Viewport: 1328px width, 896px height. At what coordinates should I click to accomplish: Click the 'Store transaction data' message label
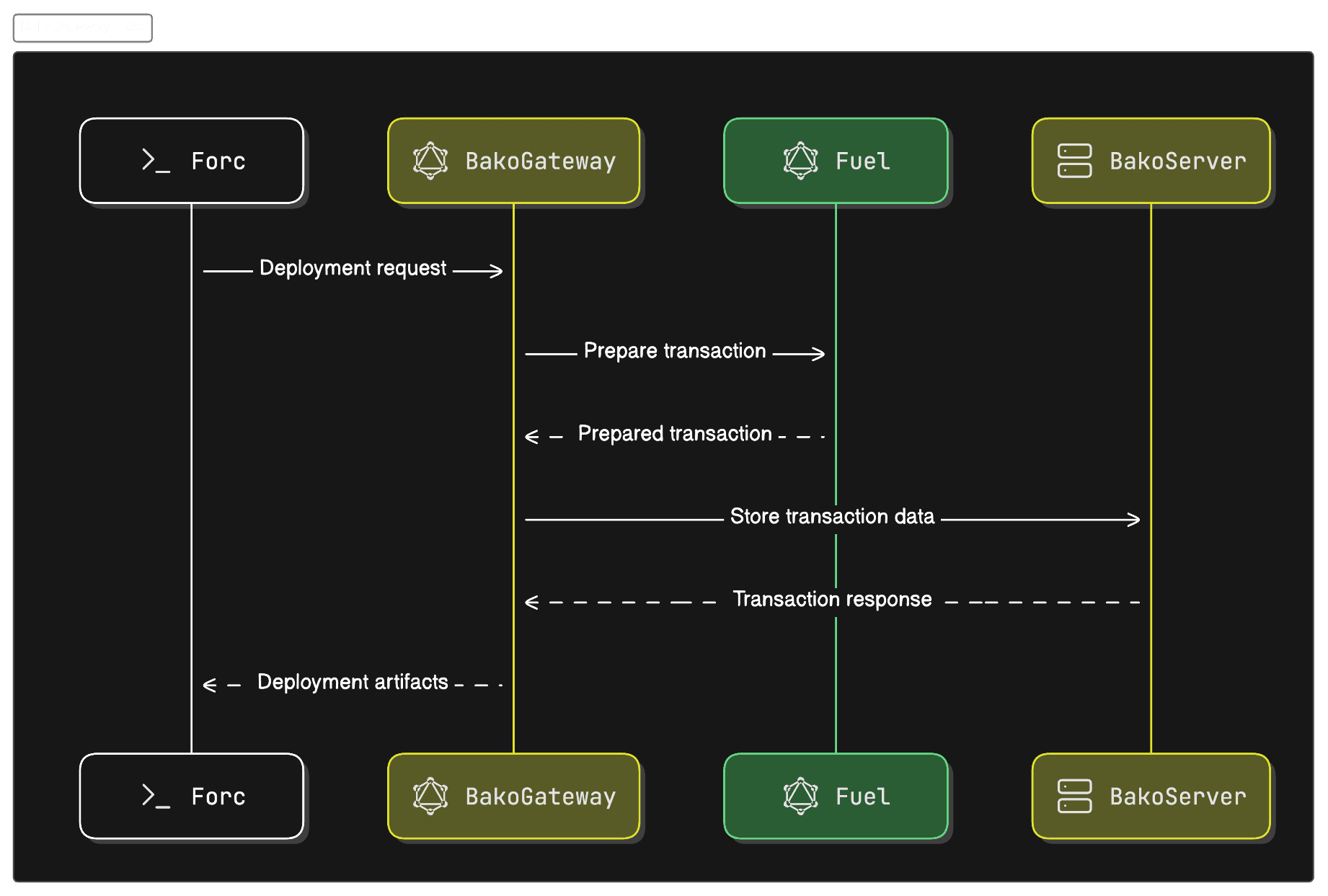pos(832,516)
